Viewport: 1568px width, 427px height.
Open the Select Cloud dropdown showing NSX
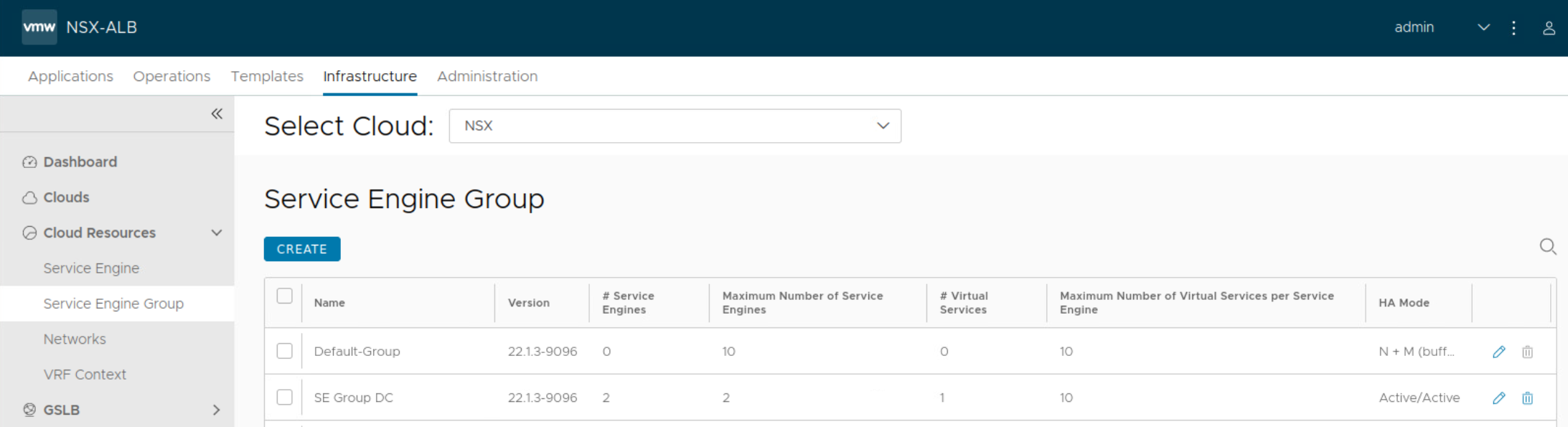pyautogui.click(x=675, y=126)
